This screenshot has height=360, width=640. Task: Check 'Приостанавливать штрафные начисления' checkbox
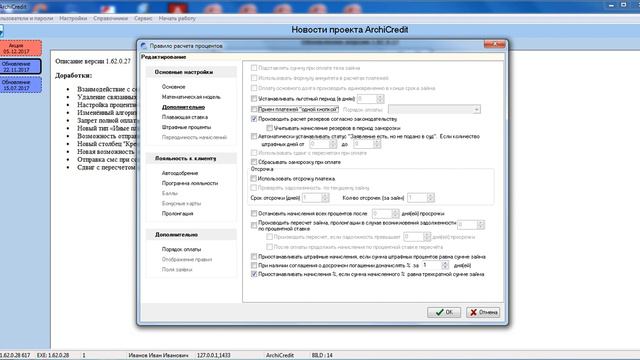pyautogui.click(x=254, y=257)
